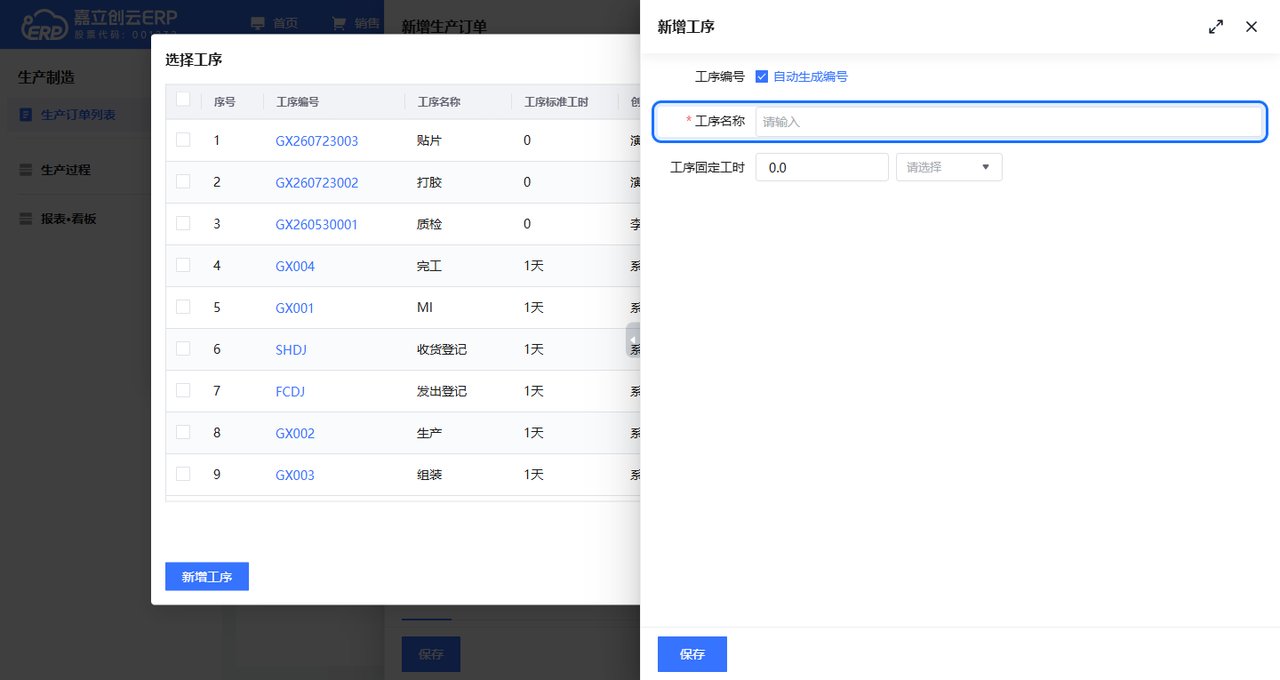
Task: Check the row 3 质检 checkbox
Action: [x=183, y=223]
